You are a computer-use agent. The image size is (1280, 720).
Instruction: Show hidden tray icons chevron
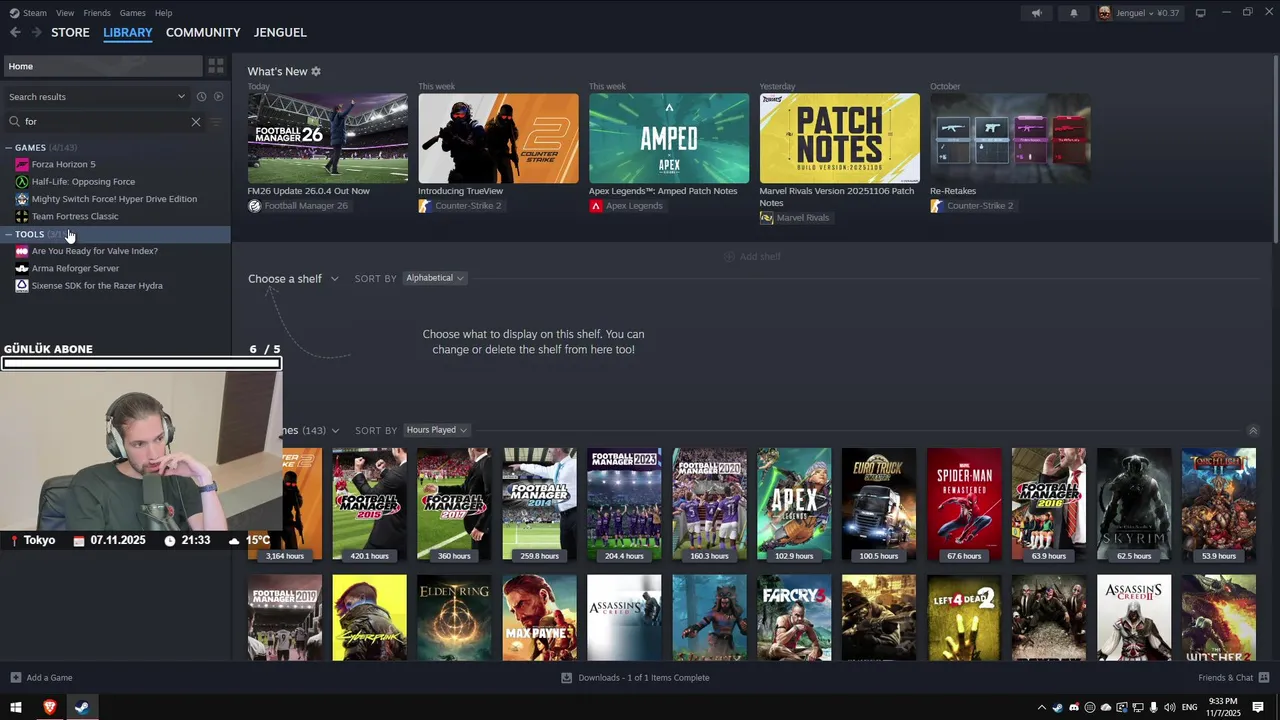(1042, 708)
